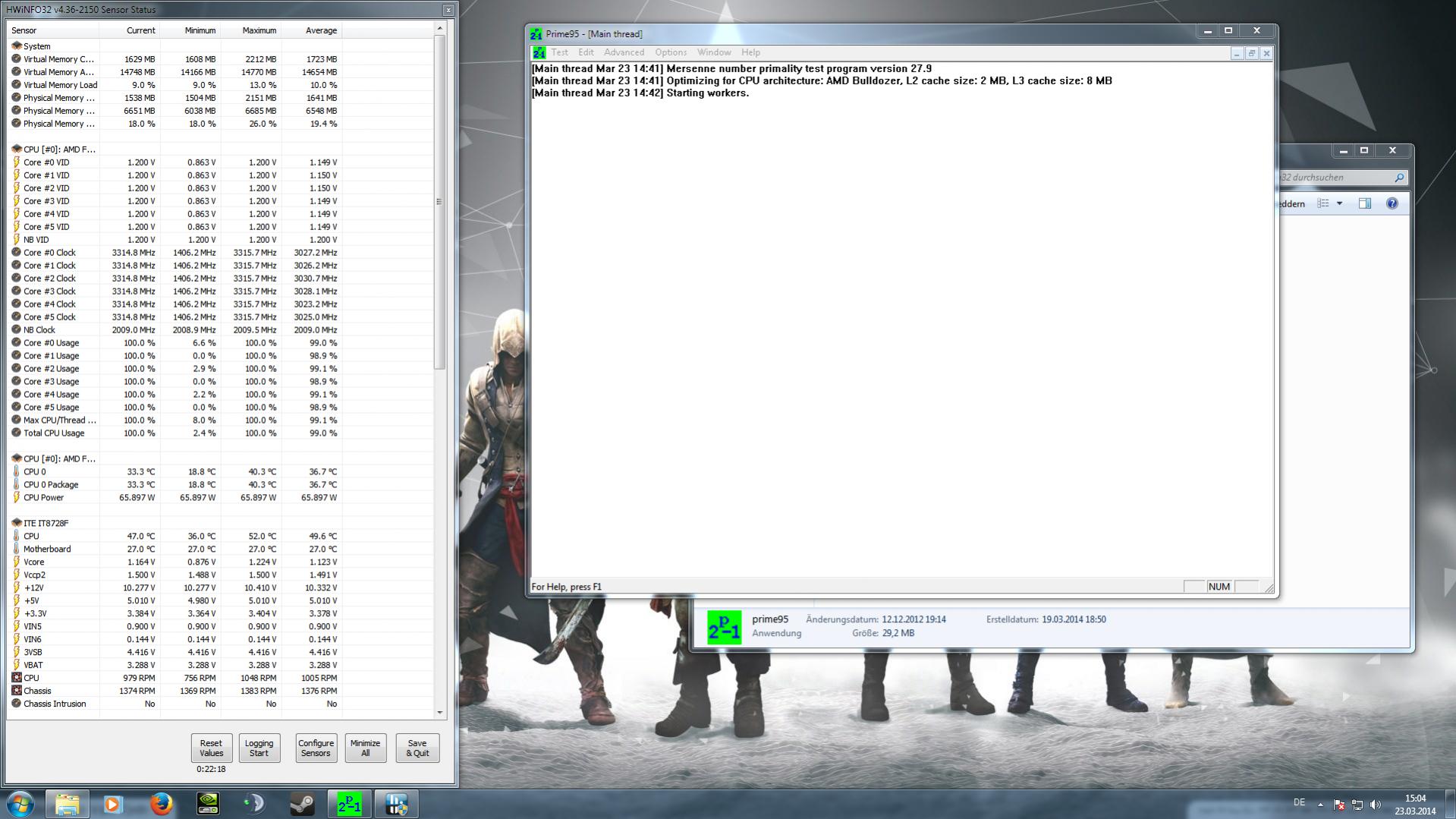
Task: Click the Explorer search magnifier icon
Action: (x=1399, y=178)
